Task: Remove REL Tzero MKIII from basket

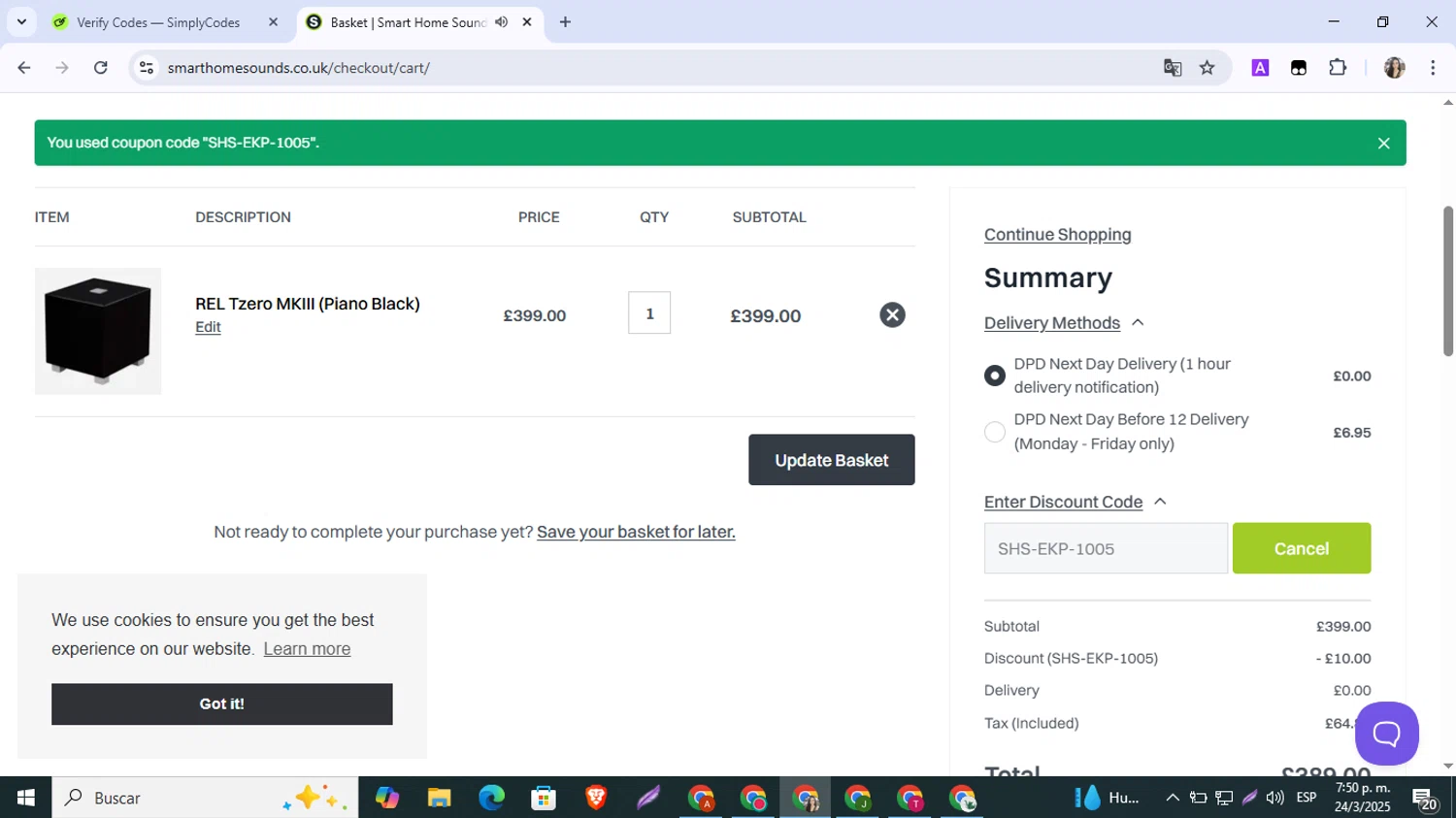Action: pyautogui.click(x=892, y=314)
